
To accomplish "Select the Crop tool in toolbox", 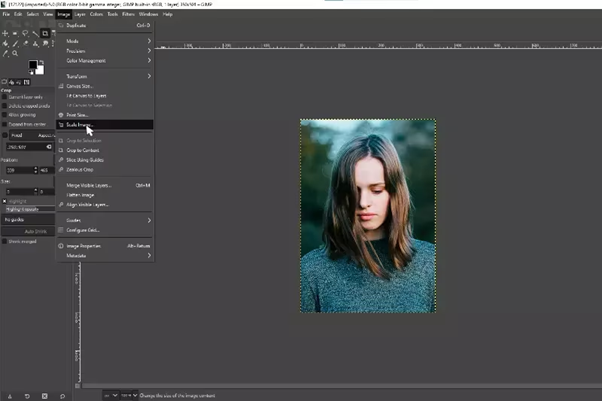I will click(45, 33).
